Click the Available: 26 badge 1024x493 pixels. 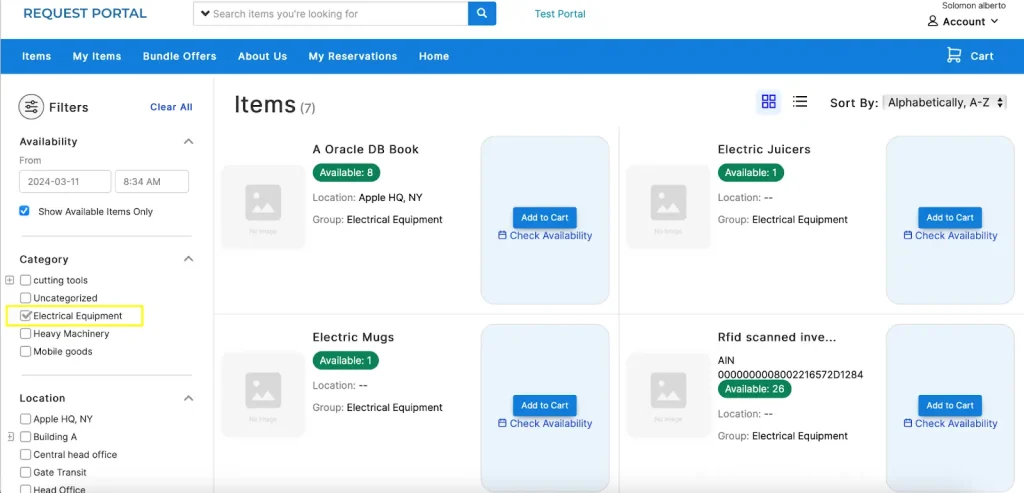754,389
